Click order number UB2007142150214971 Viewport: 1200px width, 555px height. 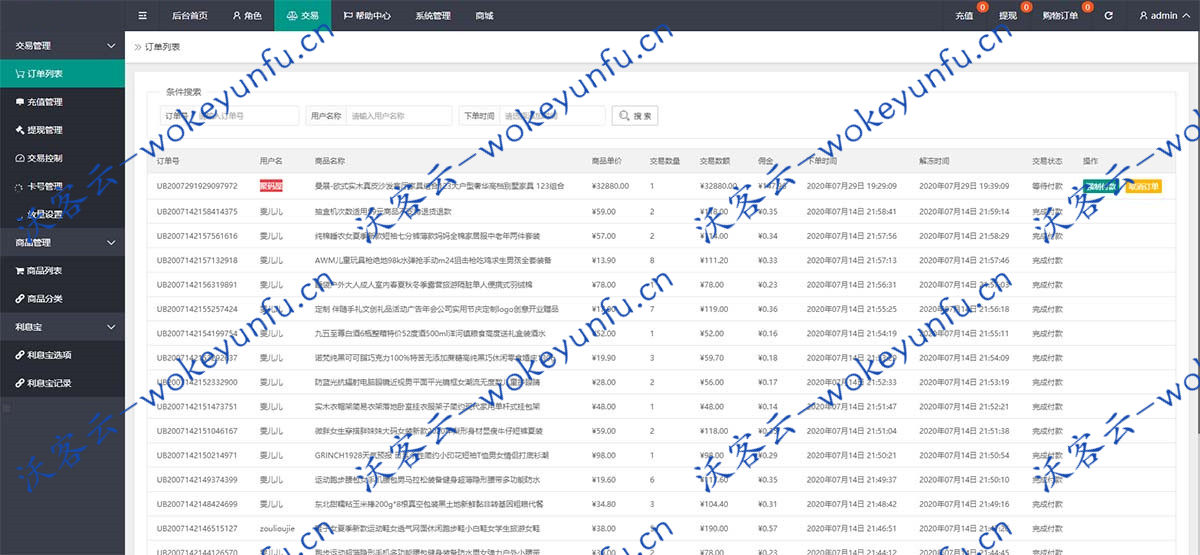[x=197, y=456]
